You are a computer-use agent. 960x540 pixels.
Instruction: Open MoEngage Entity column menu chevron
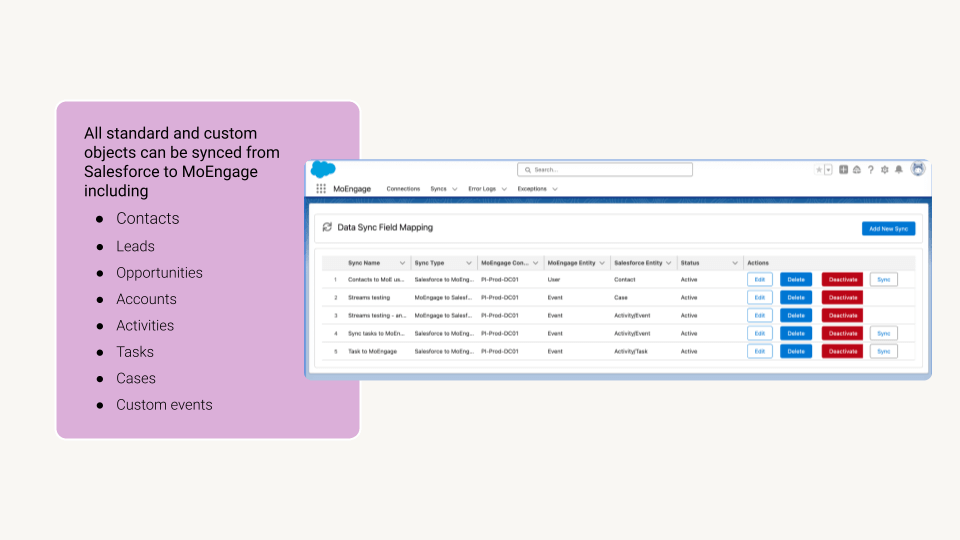coord(602,263)
